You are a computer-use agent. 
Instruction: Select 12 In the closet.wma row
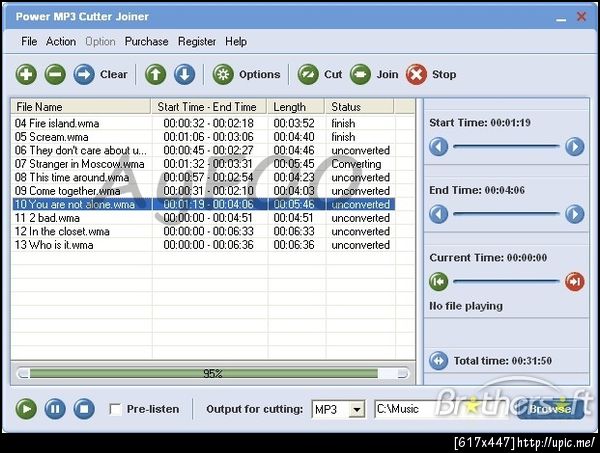(204, 231)
